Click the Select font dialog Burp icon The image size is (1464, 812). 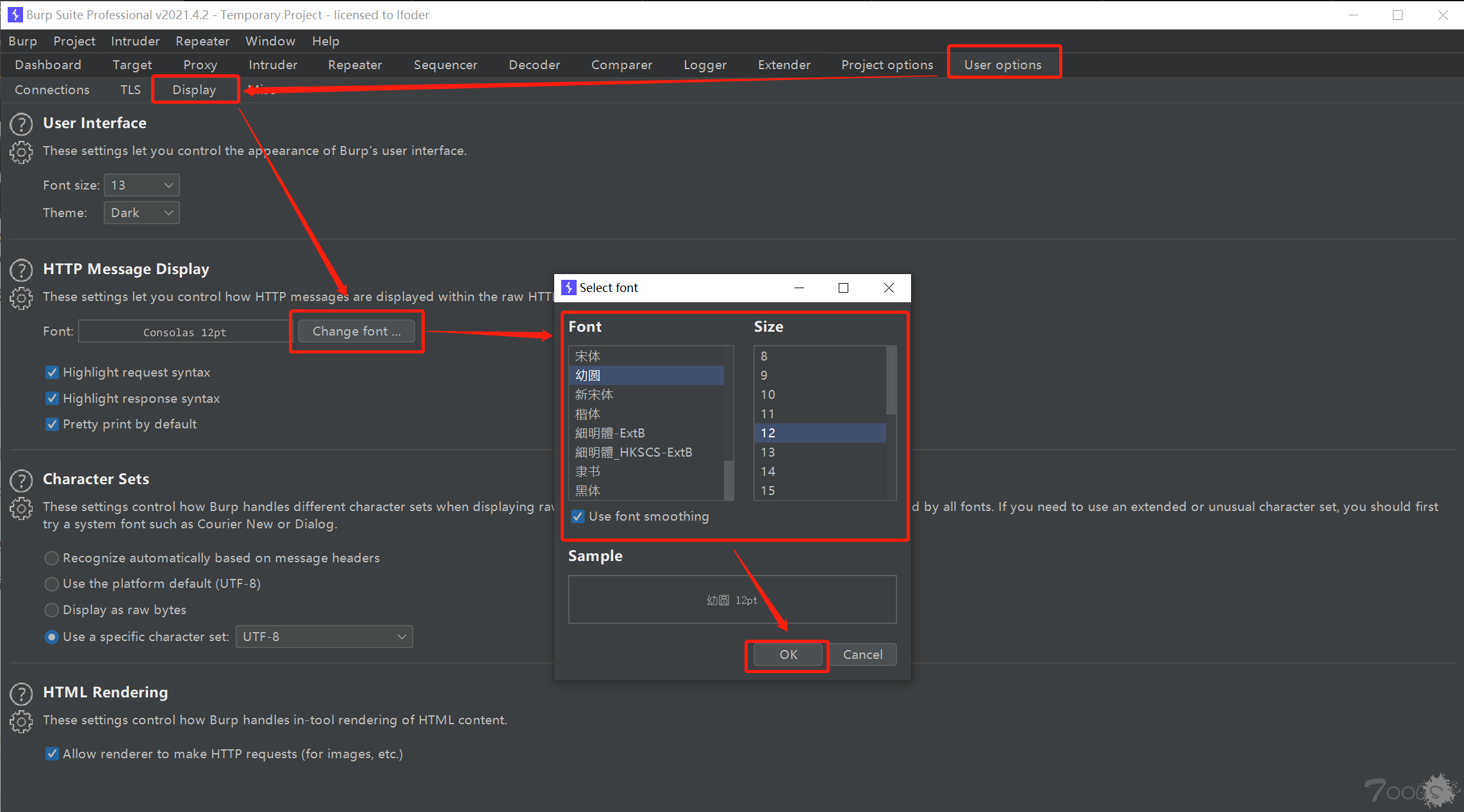tap(568, 288)
